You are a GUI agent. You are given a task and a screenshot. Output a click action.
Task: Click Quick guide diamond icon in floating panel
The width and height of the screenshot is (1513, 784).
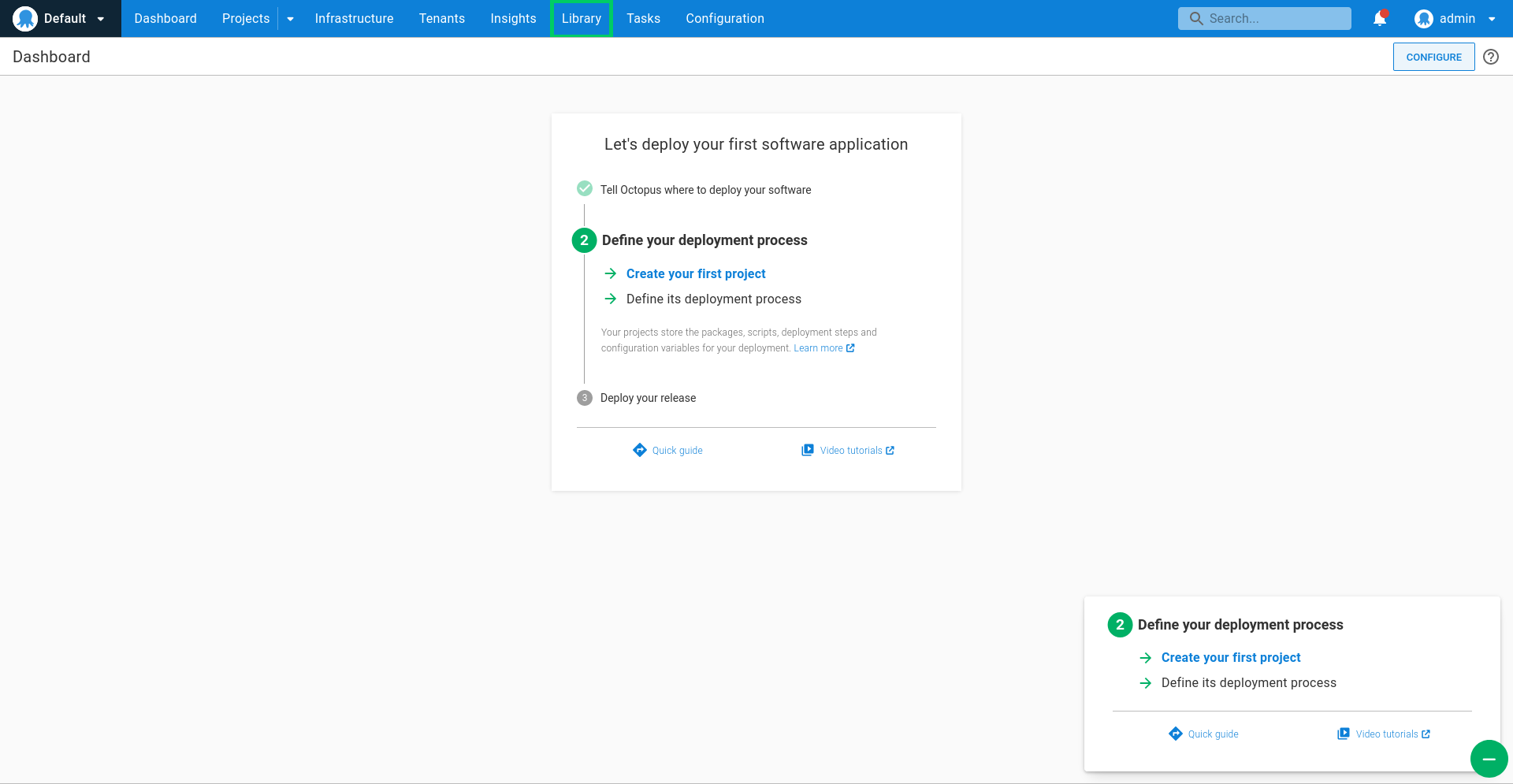1176,734
